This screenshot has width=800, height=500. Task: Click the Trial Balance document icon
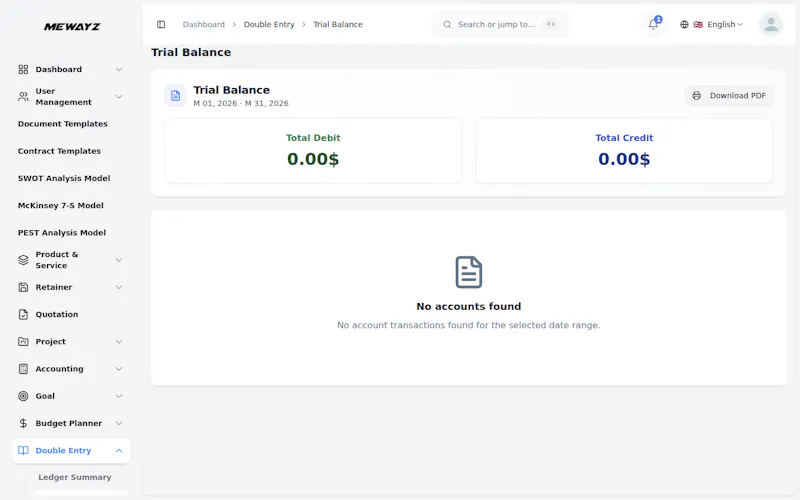pyautogui.click(x=176, y=95)
